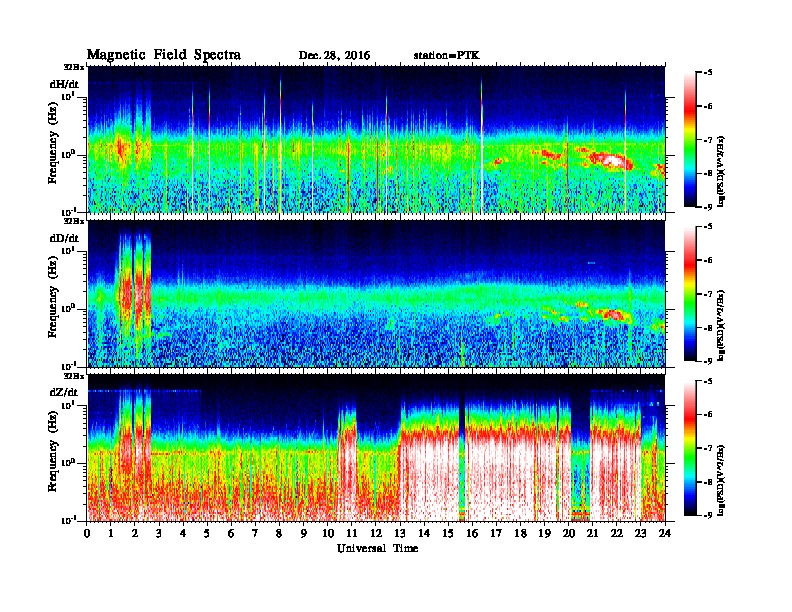The height and width of the screenshot is (612, 792).
Task: Click the "2" hour tick label
Action: (x=135, y=533)
